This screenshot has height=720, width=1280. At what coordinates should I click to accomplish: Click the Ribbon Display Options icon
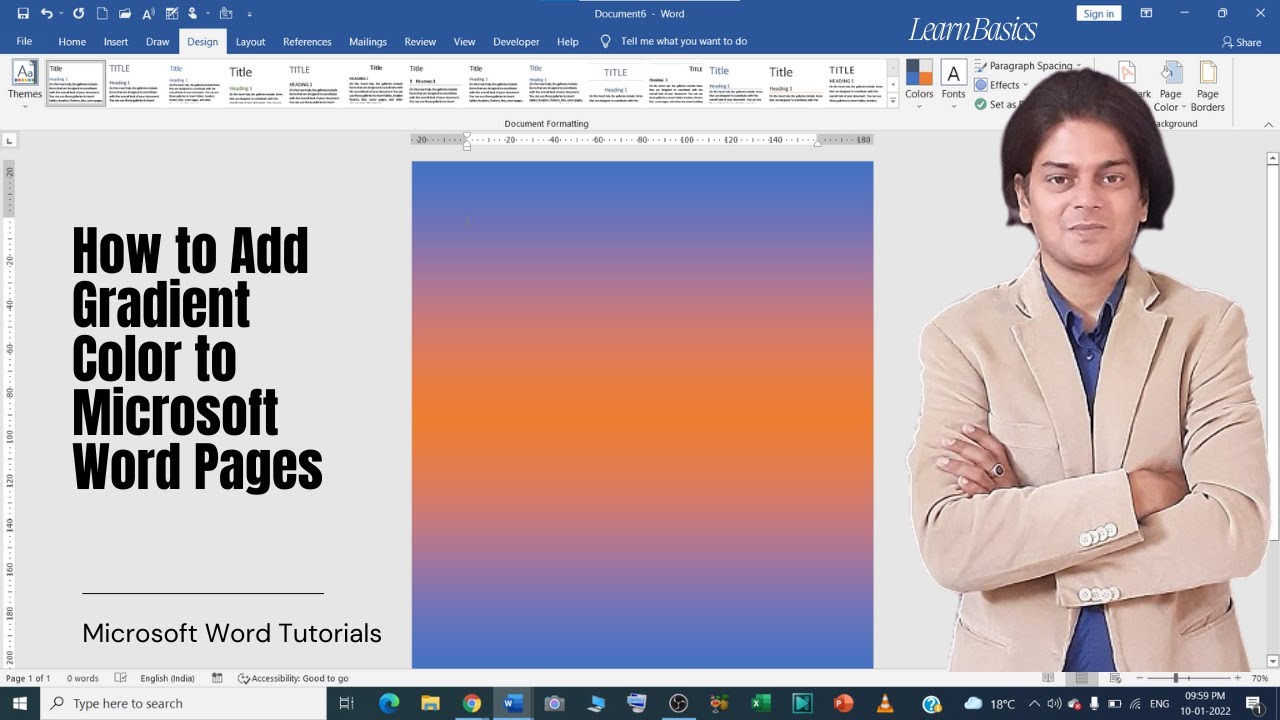(x=1146, y=14)
